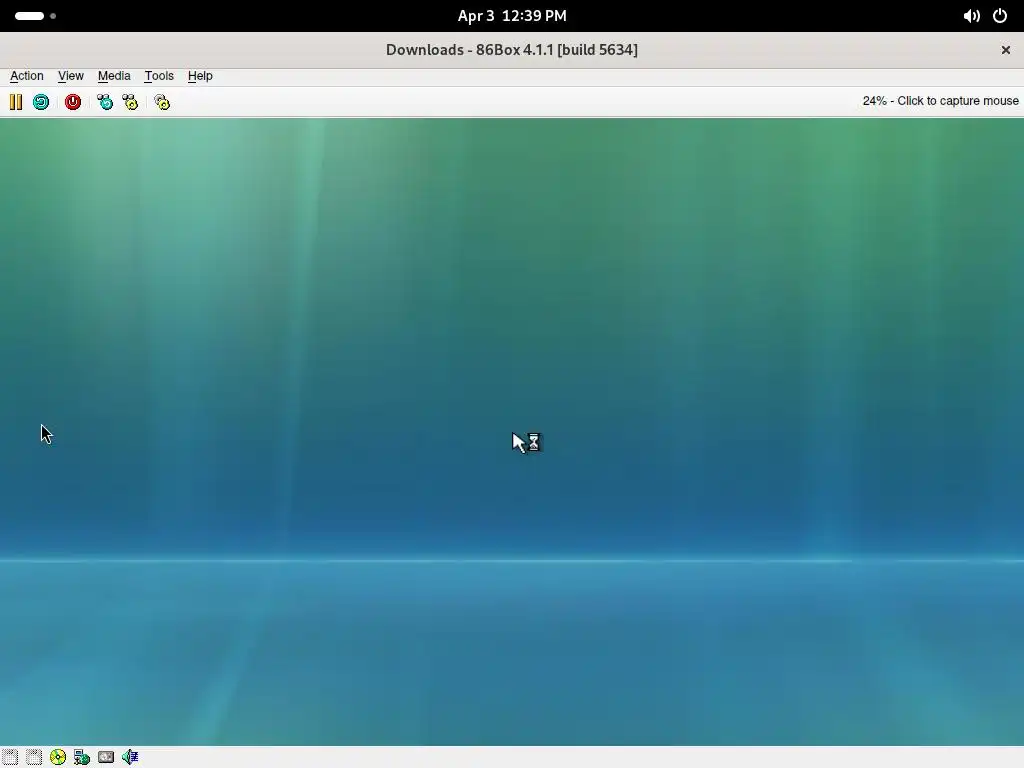
Task: Close the 86Box window
Action: click(x=1006, y=50)
